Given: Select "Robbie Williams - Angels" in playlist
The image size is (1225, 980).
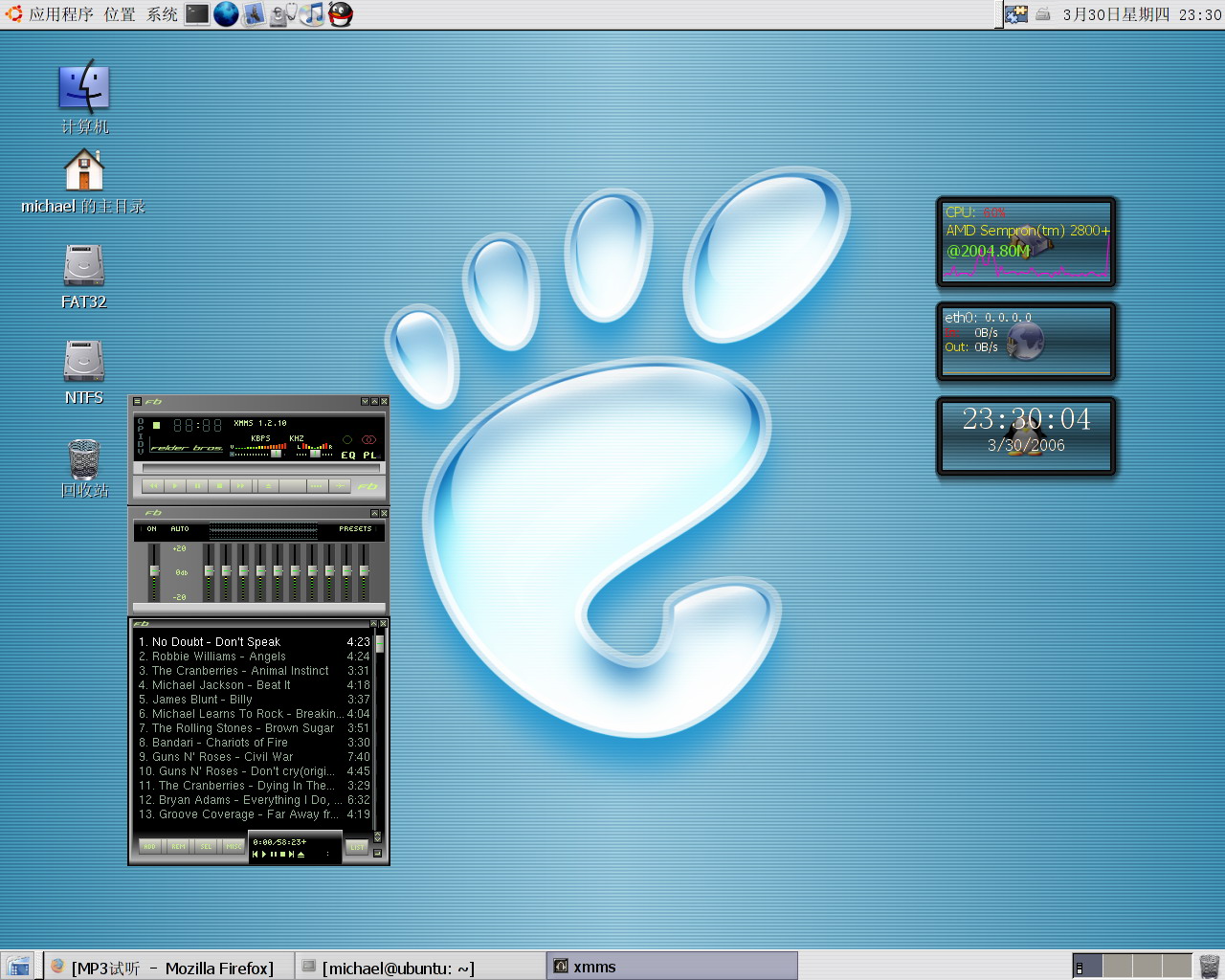Looking at the screenshot, I should click(x=254, y=657).
